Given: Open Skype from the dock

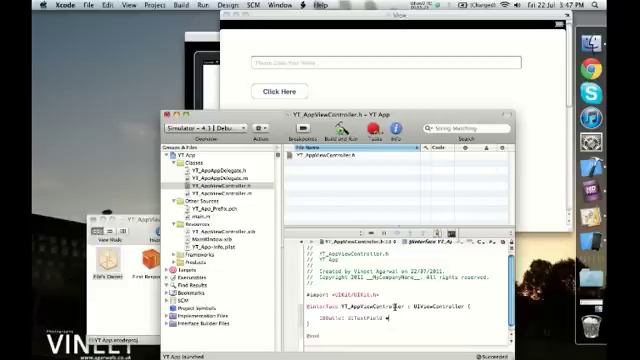Looking at the screenshot, I should tap(591, 93).
